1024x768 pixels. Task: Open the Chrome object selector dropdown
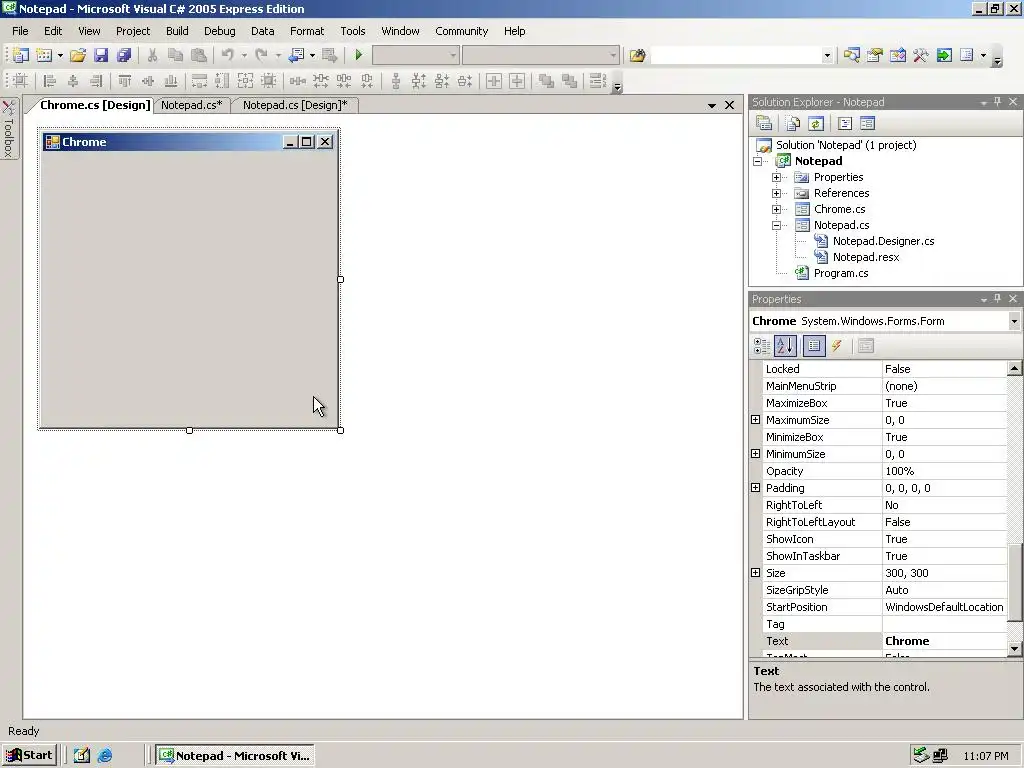(1014, 321)
